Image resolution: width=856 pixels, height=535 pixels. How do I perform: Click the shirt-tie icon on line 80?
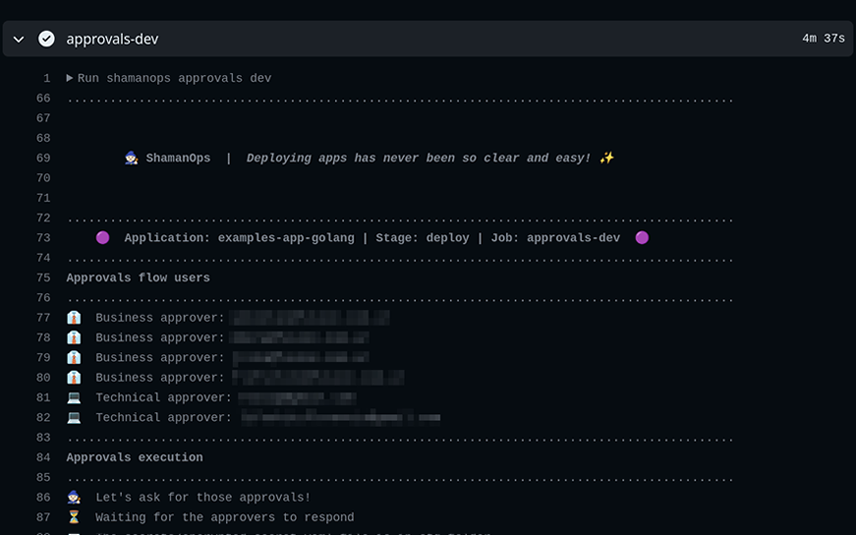[74, 377]
